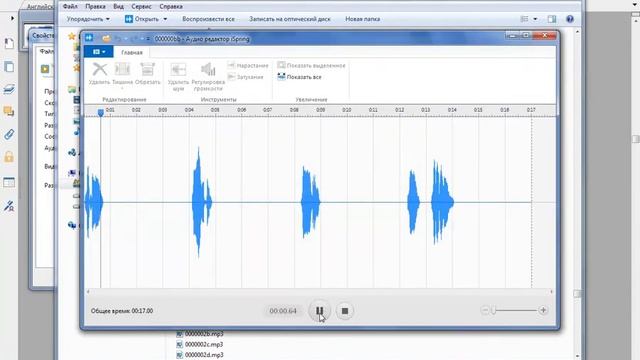Click the right scroll arrow under waveform
Image resolution: width=640 pixels, height=360 pixels.
(x=551, y=291)
